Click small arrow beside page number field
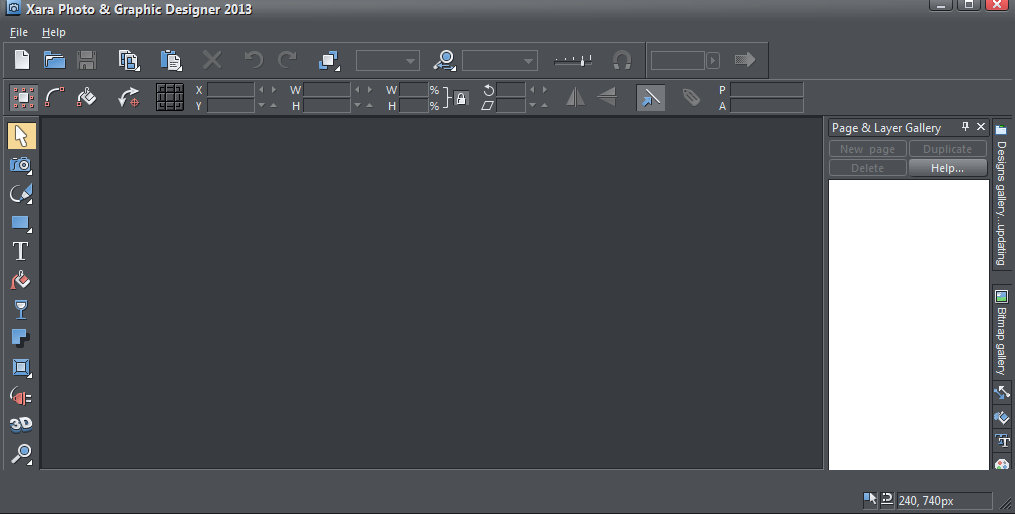The width and height of the screenshot is (1015, 514). pyautogui.click(x=713, y=61)
